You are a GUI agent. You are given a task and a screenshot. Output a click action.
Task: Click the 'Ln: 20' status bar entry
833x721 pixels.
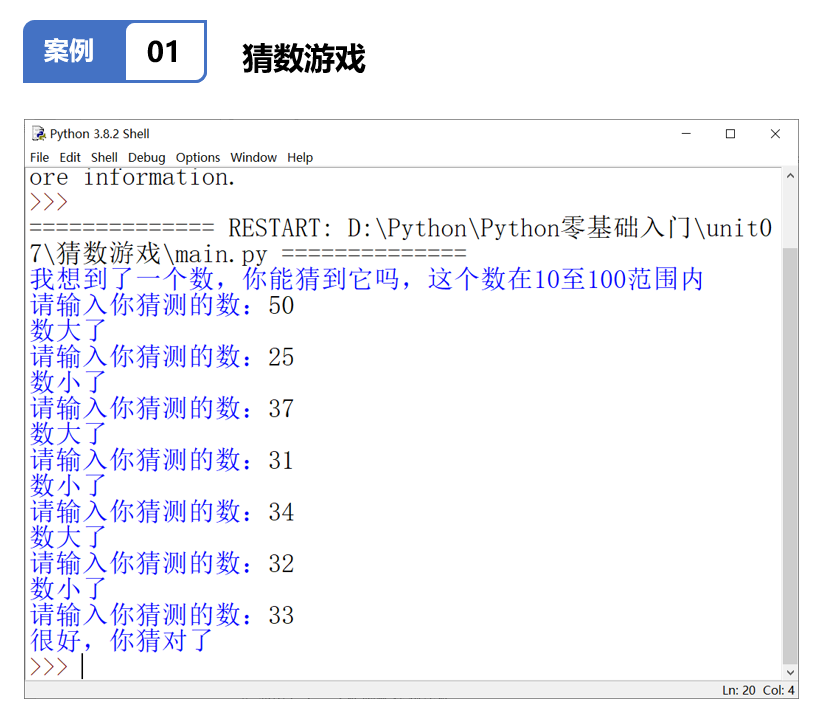(738, 690)
